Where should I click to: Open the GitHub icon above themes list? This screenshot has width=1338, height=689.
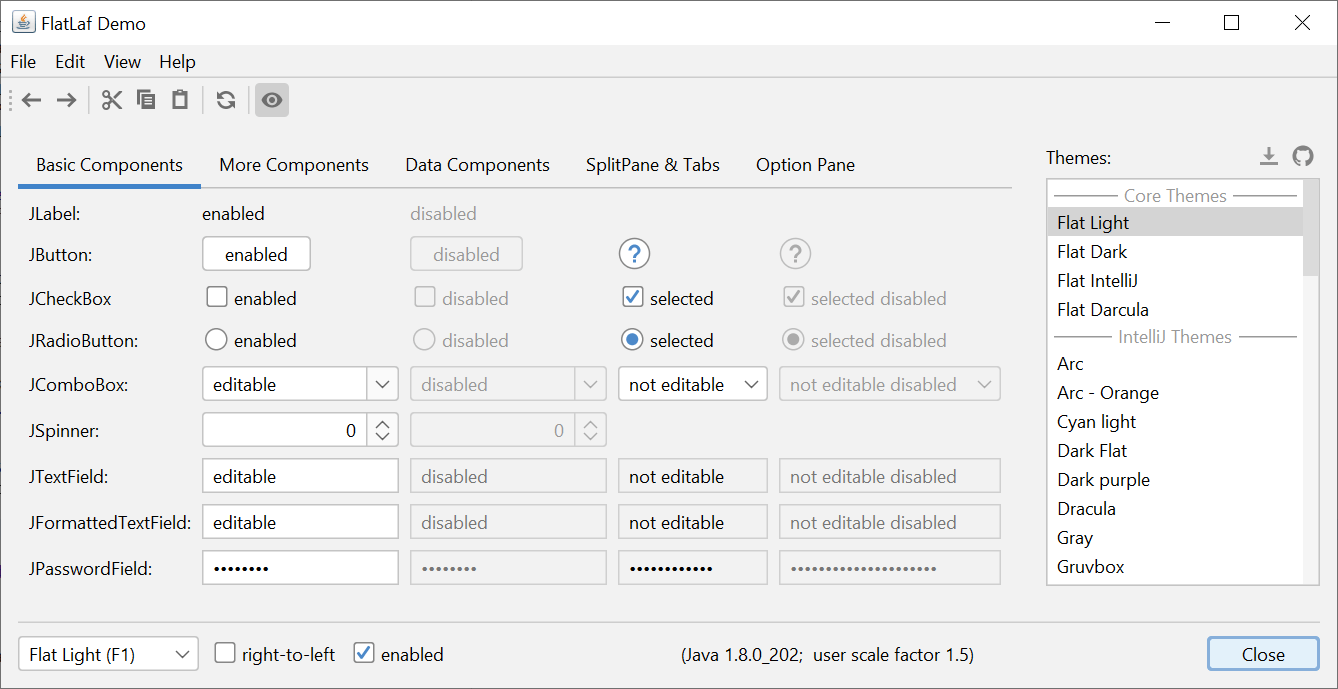(1302, 156)
